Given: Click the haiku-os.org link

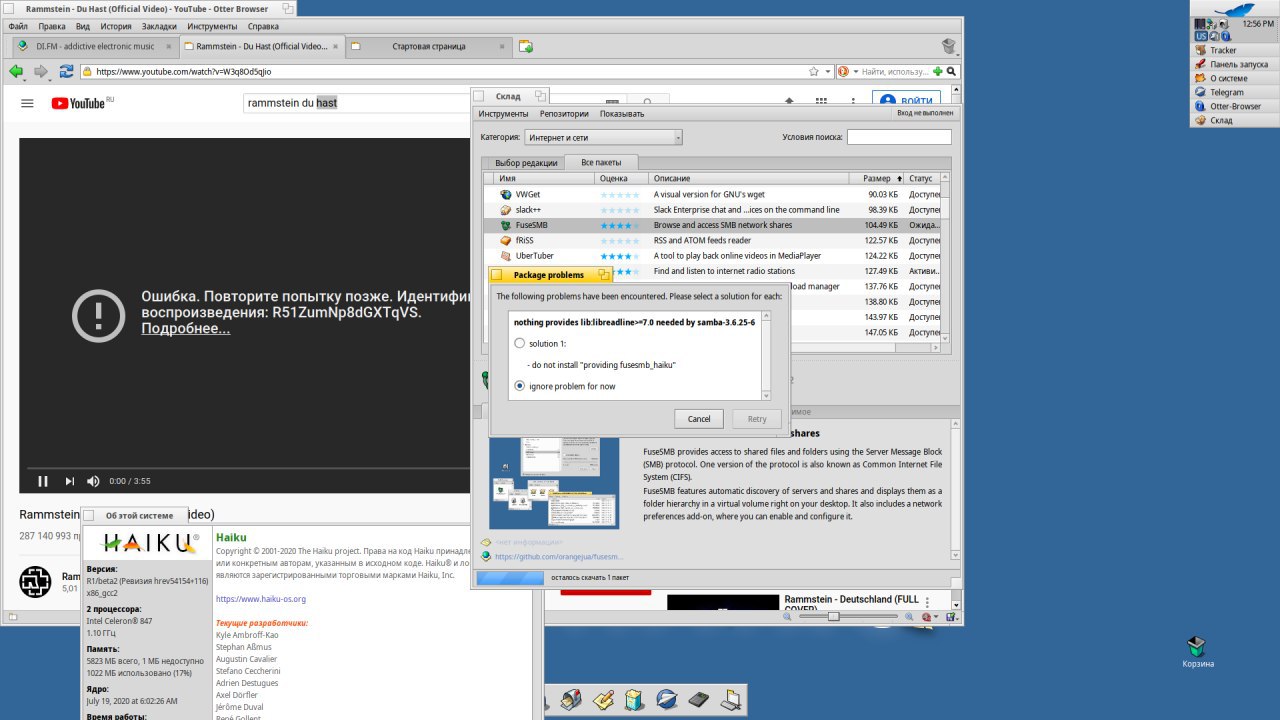Looking at the screenshot, I should point(261,599).
